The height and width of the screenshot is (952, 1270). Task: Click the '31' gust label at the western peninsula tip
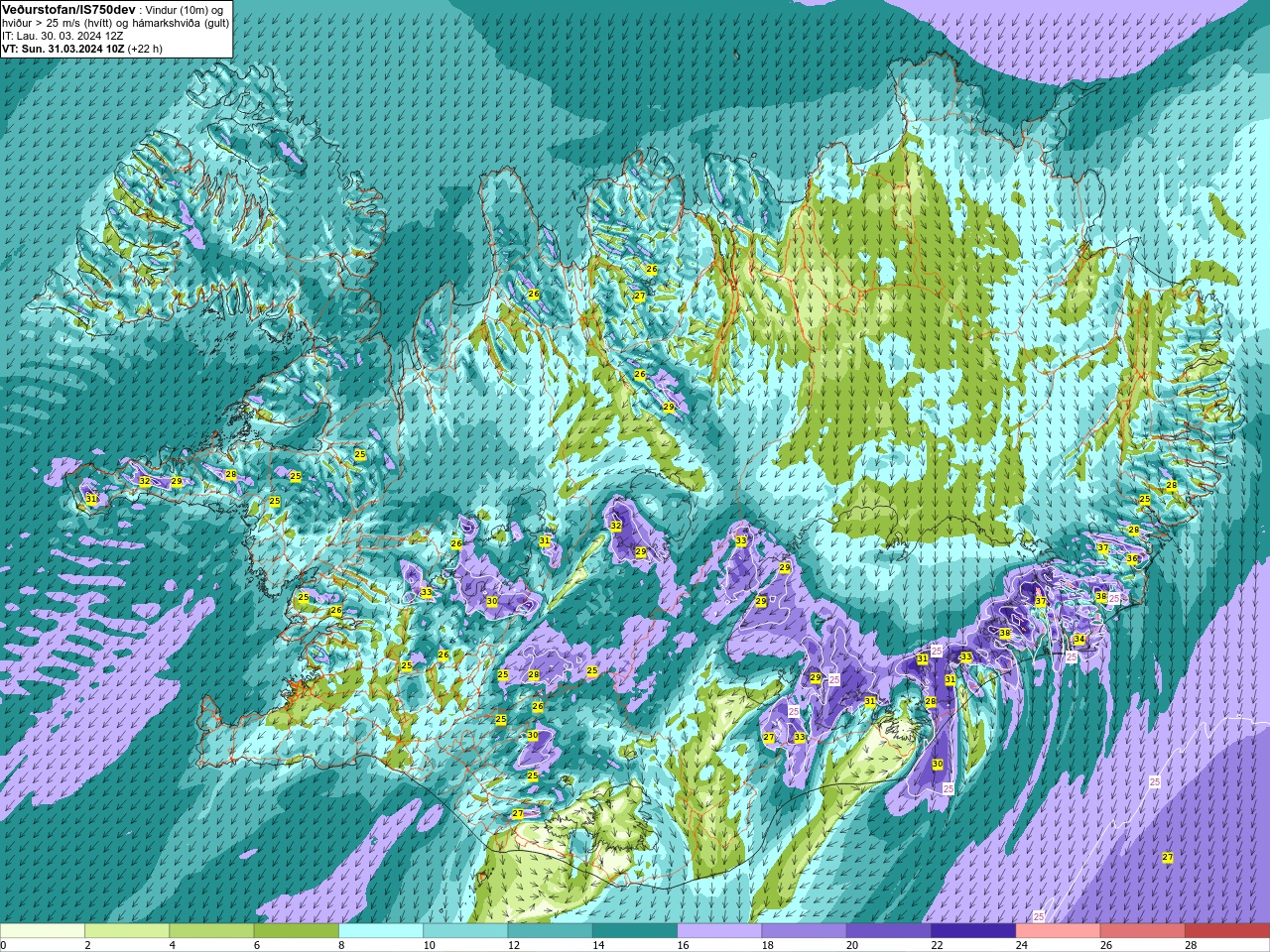91,498
